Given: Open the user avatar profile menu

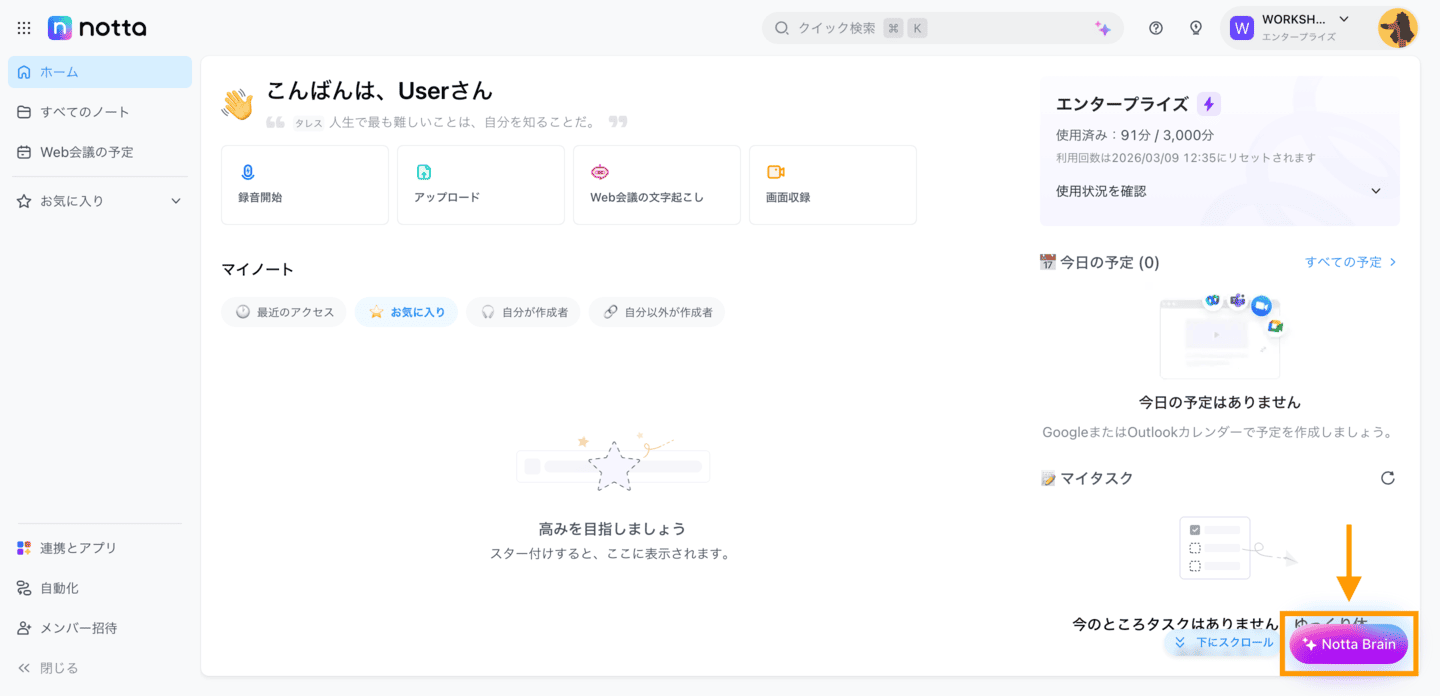Looking at the screenshot, I should pyautogui.click(x=1398, y=28).
